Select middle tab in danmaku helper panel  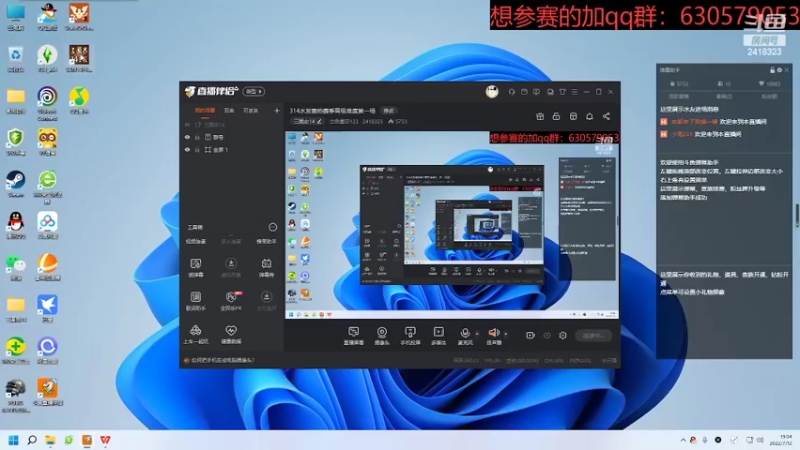[x=724, y=96]
